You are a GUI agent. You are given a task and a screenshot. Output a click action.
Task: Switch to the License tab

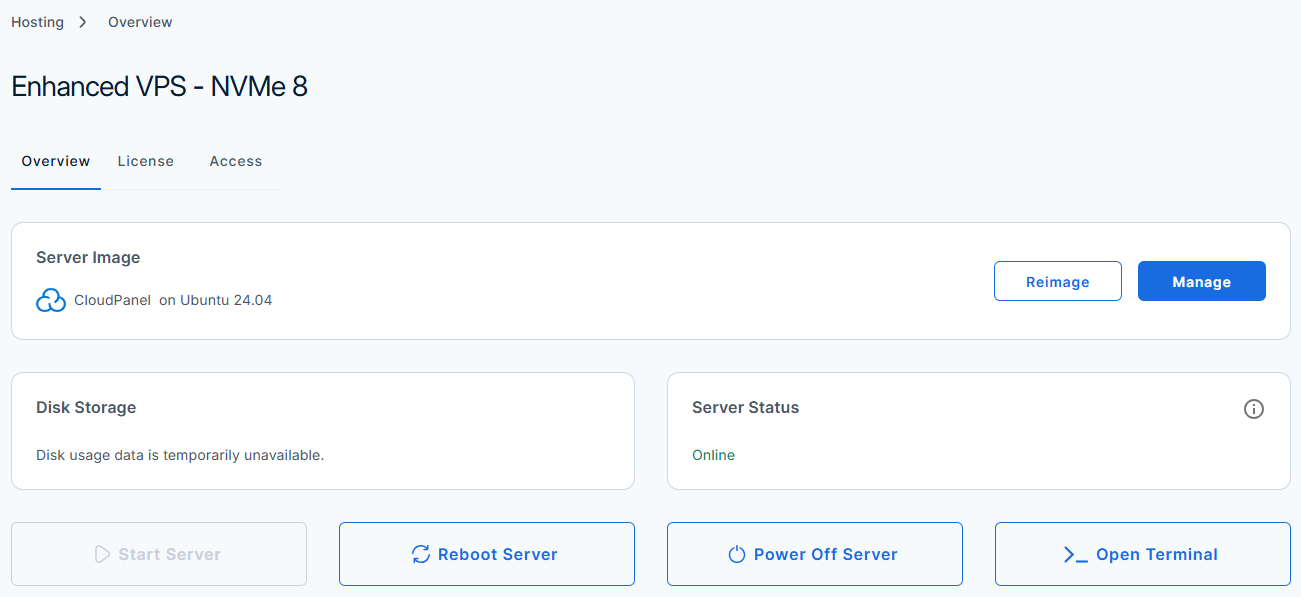tap(146, 161)
